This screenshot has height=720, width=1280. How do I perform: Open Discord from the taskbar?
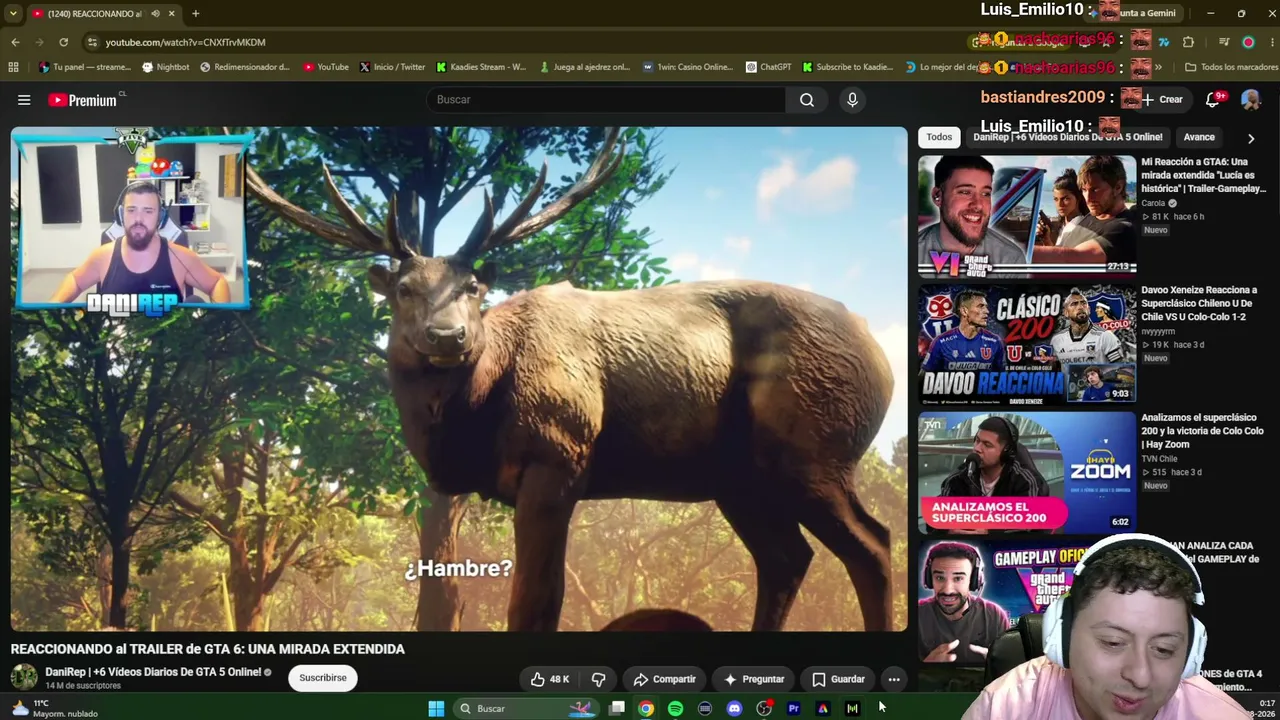coord(734,708)
